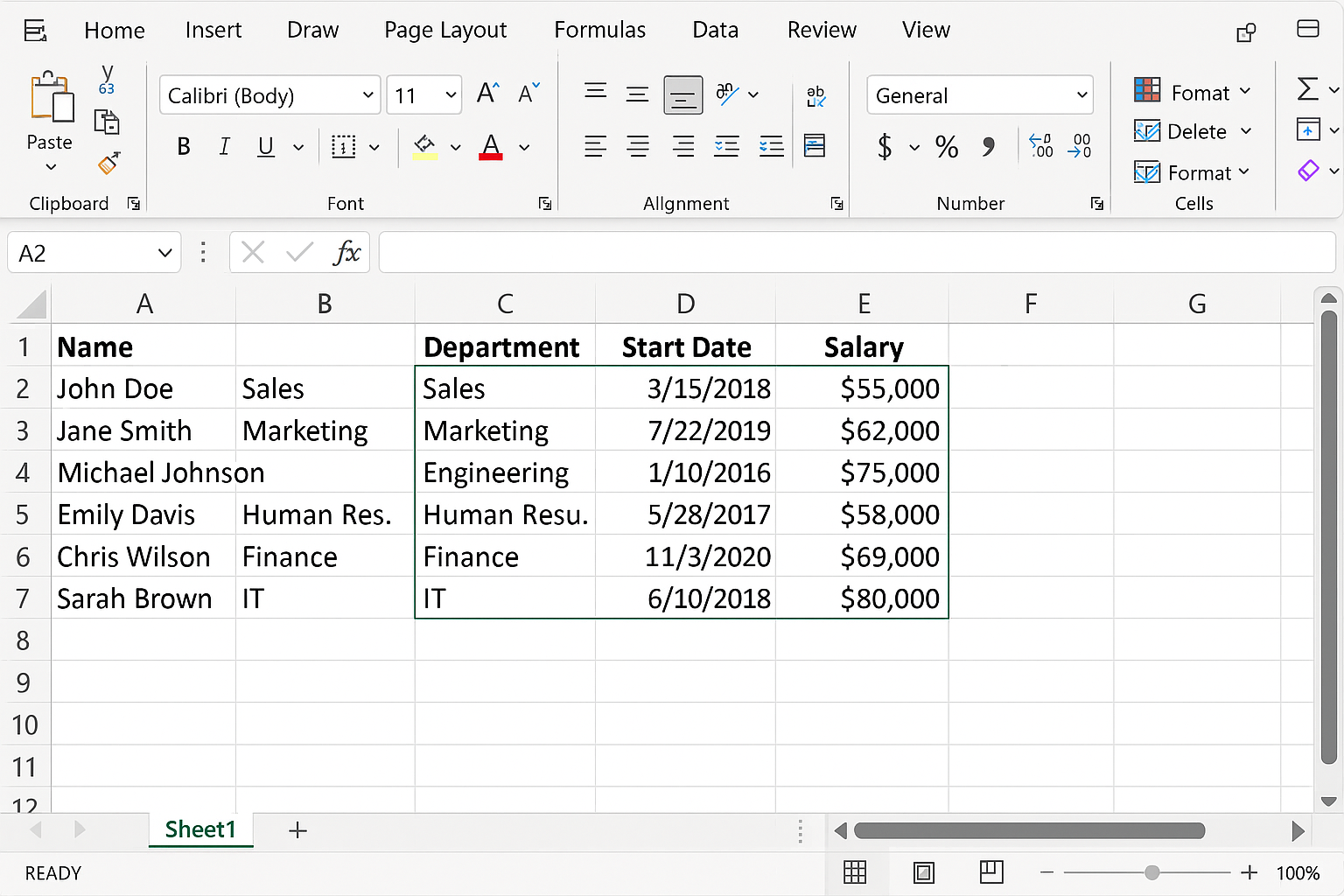Click the zoom slider handle

(x=1152, y=872)
